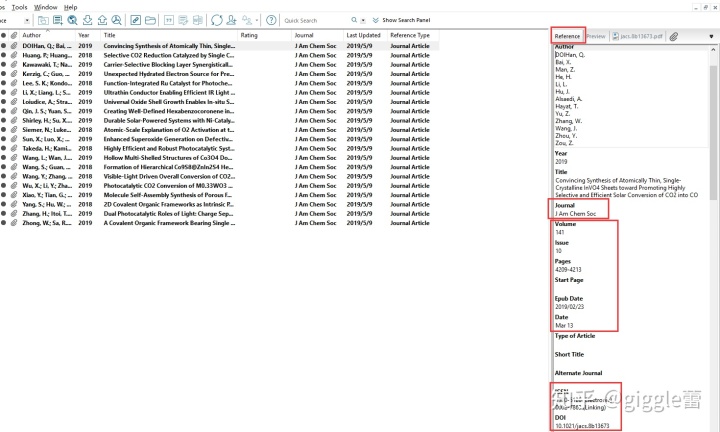Click the Sync Library circular arrows icon
The height and width of the screenshot is (432, 720).
[217, 20]
